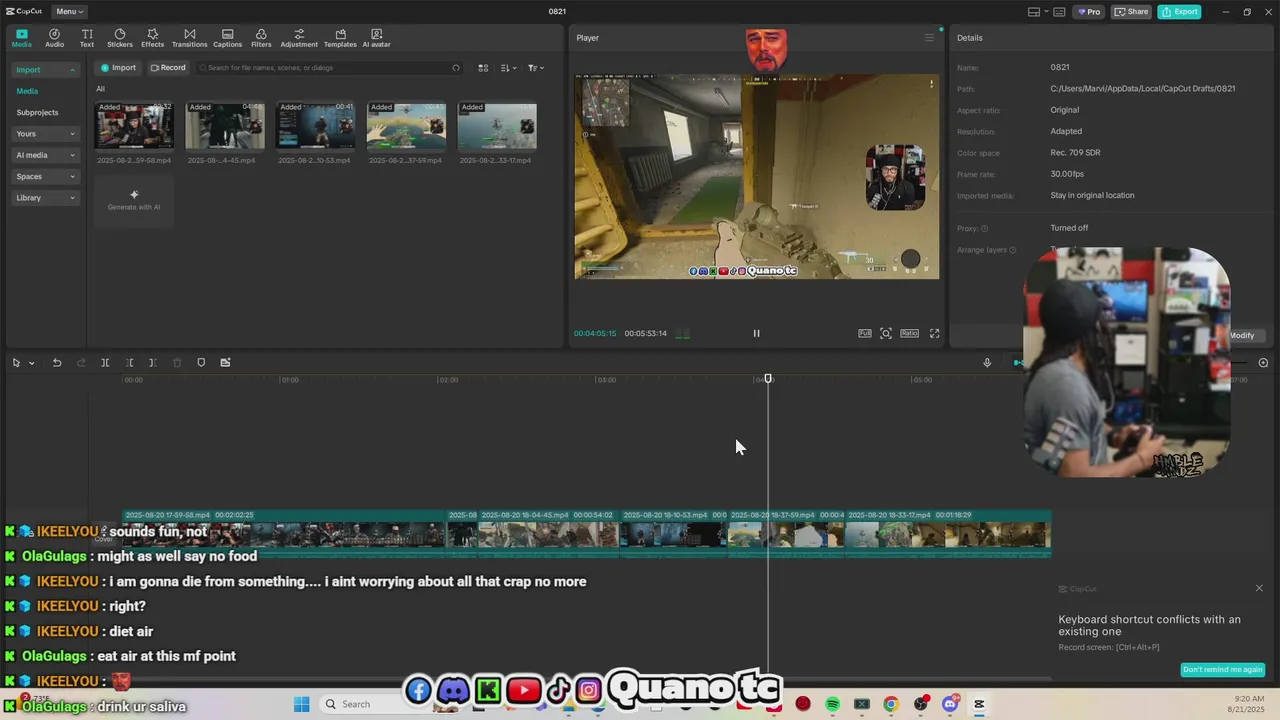Open the Player panel options menu
Screen dimensions: 1280x720
[x=929, y=38]
